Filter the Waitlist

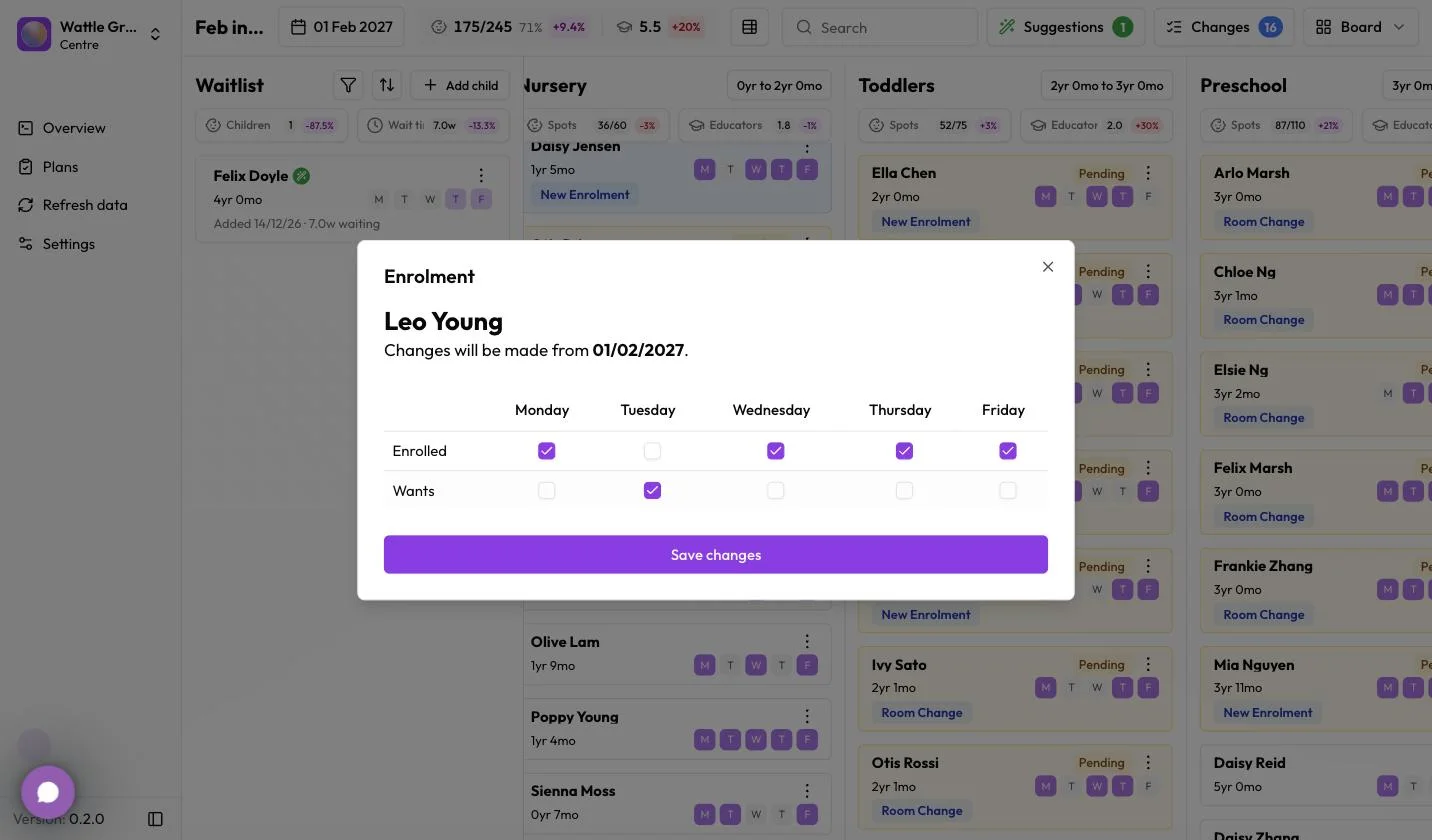(348, 85)
